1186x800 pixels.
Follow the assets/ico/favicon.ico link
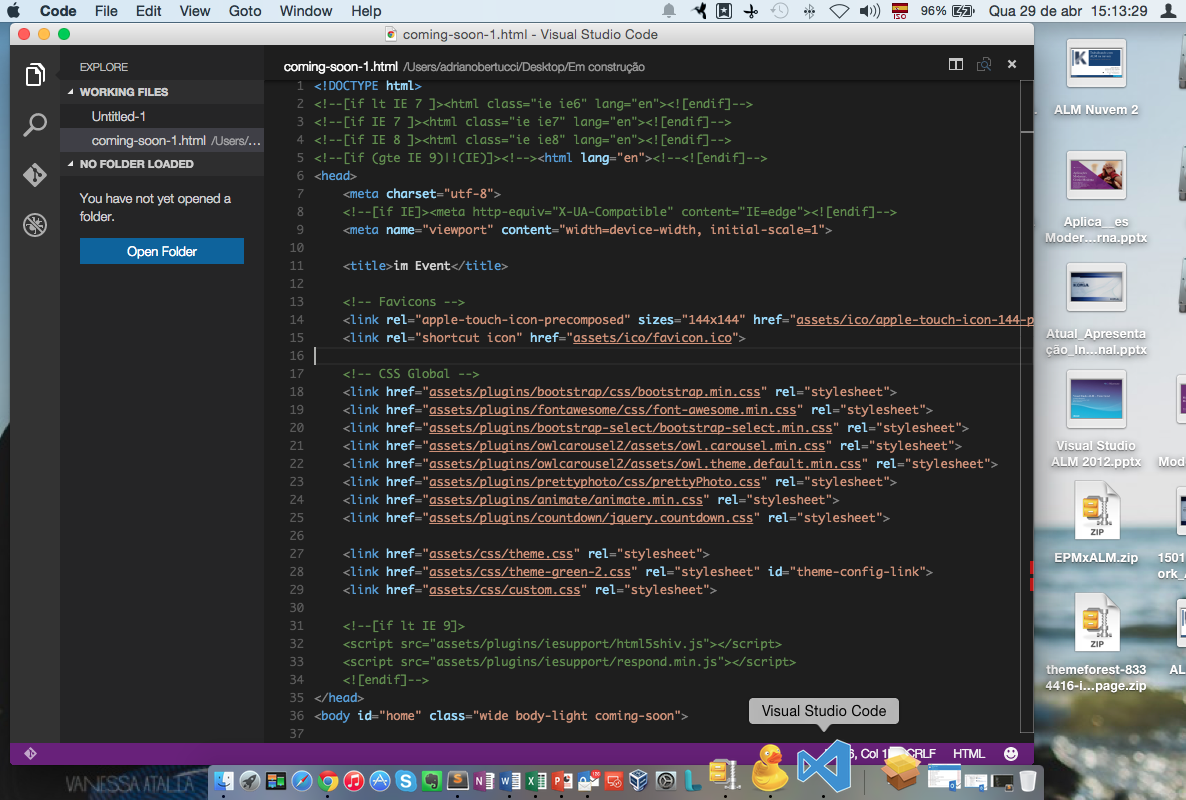(x=652, y=338)
